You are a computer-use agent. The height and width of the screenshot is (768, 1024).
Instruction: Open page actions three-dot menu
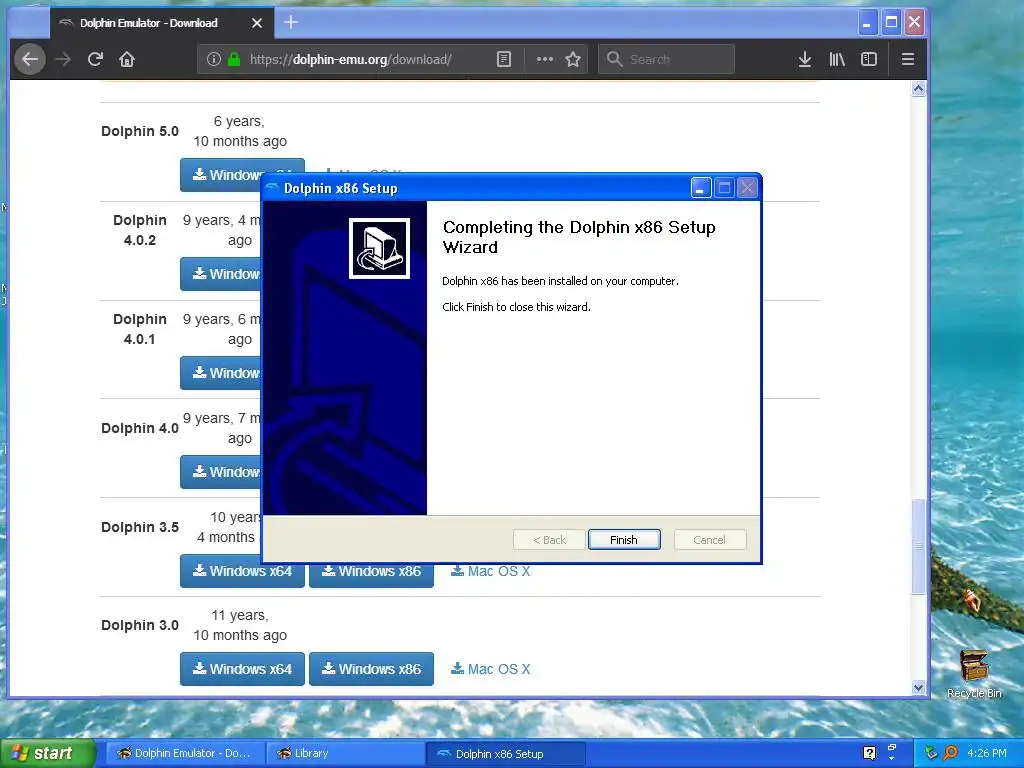tap(545, 59)
